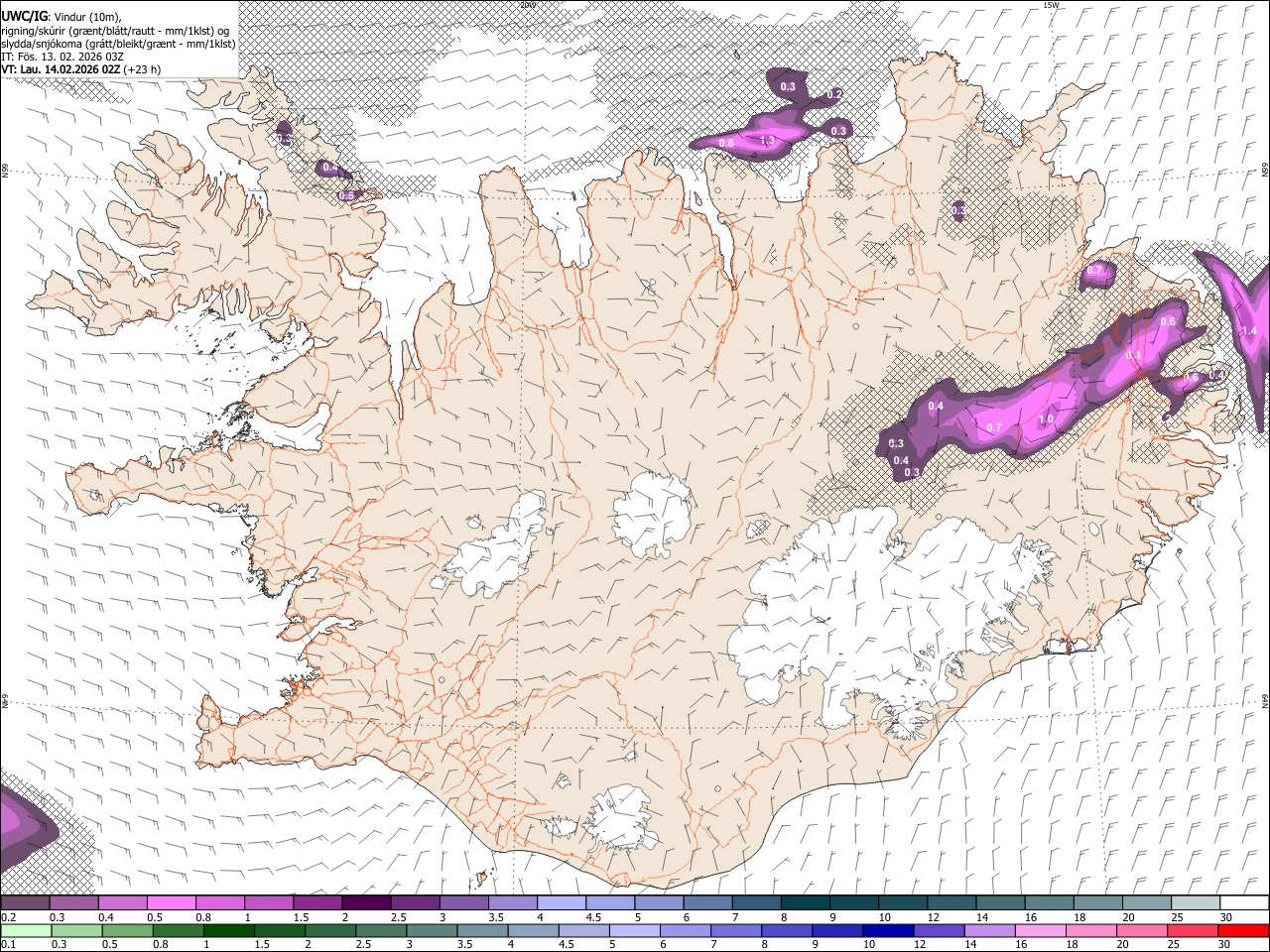Click the Hofsjökull glacier in central Iceland

pyautogui.click(x=652, y=514)
